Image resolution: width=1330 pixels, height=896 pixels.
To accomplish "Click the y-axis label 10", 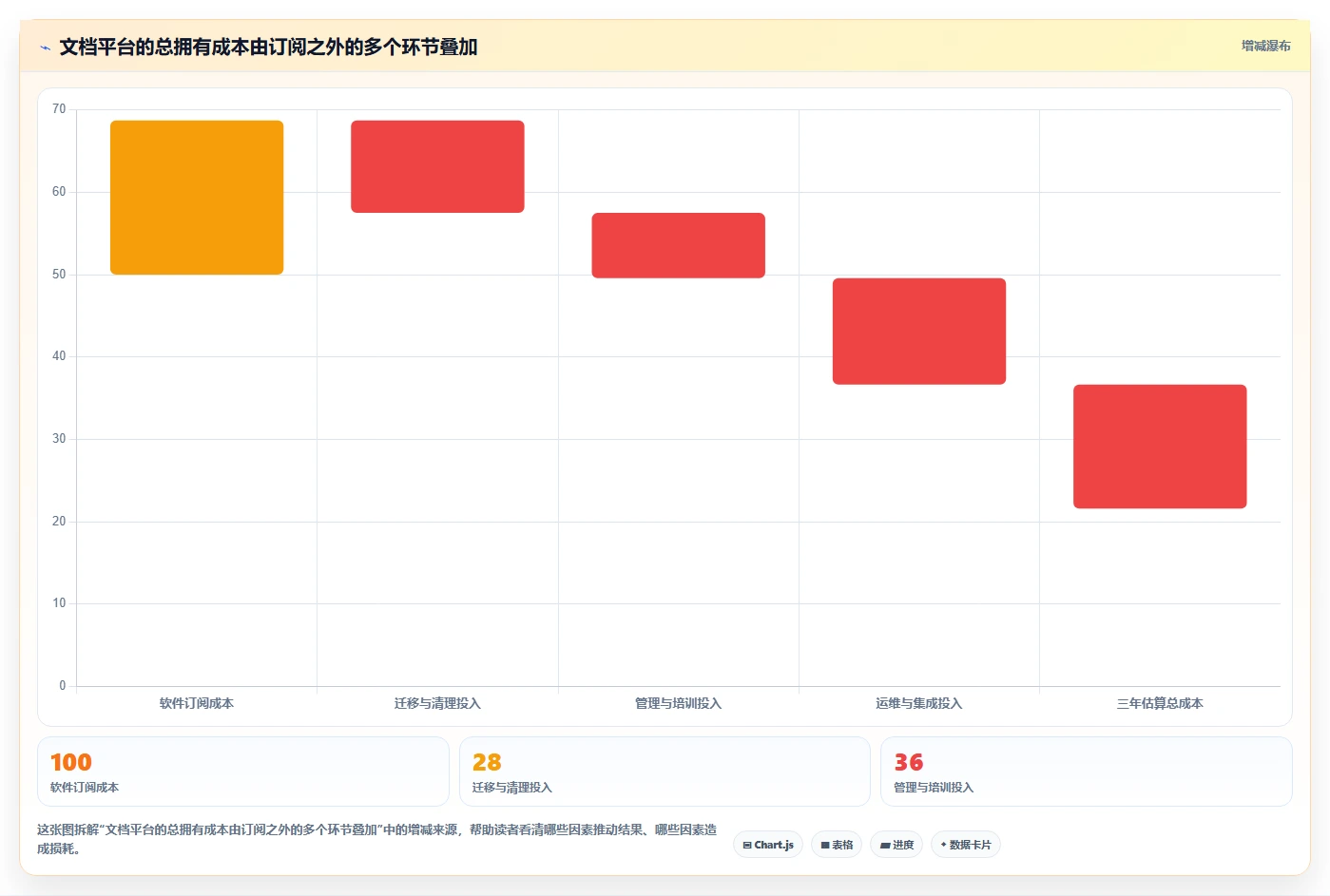I will click(x=59, y=603).
